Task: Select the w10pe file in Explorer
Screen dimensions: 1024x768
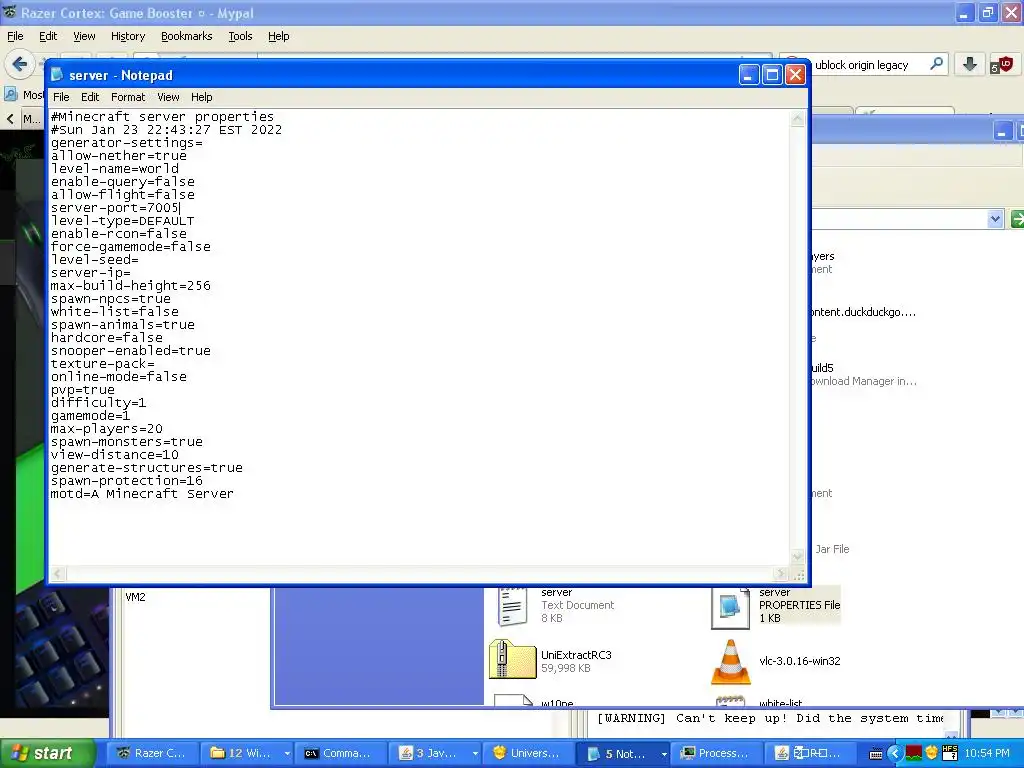Action: [557, 703]
